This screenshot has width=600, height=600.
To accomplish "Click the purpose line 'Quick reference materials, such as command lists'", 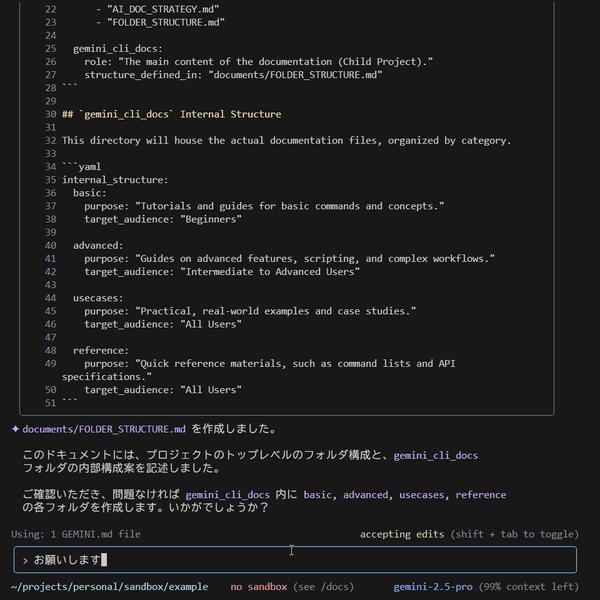I will coord(270,363).
